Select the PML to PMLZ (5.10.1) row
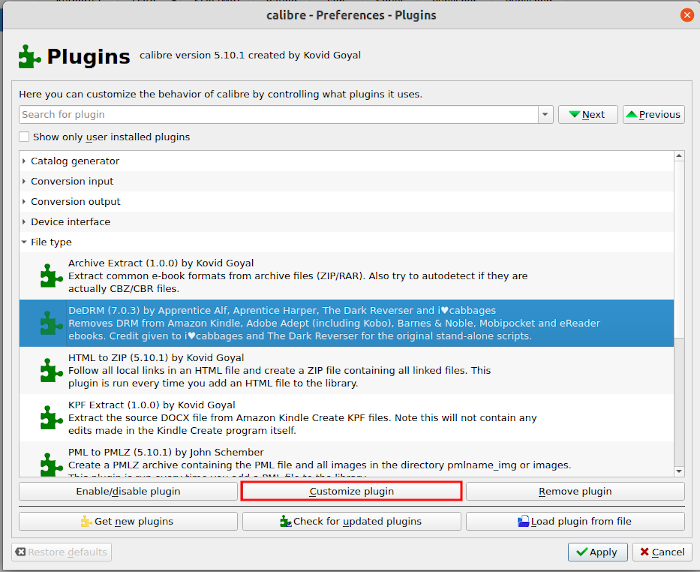The height and width of the screenshot is (572, 700). [x=346, y=459]
